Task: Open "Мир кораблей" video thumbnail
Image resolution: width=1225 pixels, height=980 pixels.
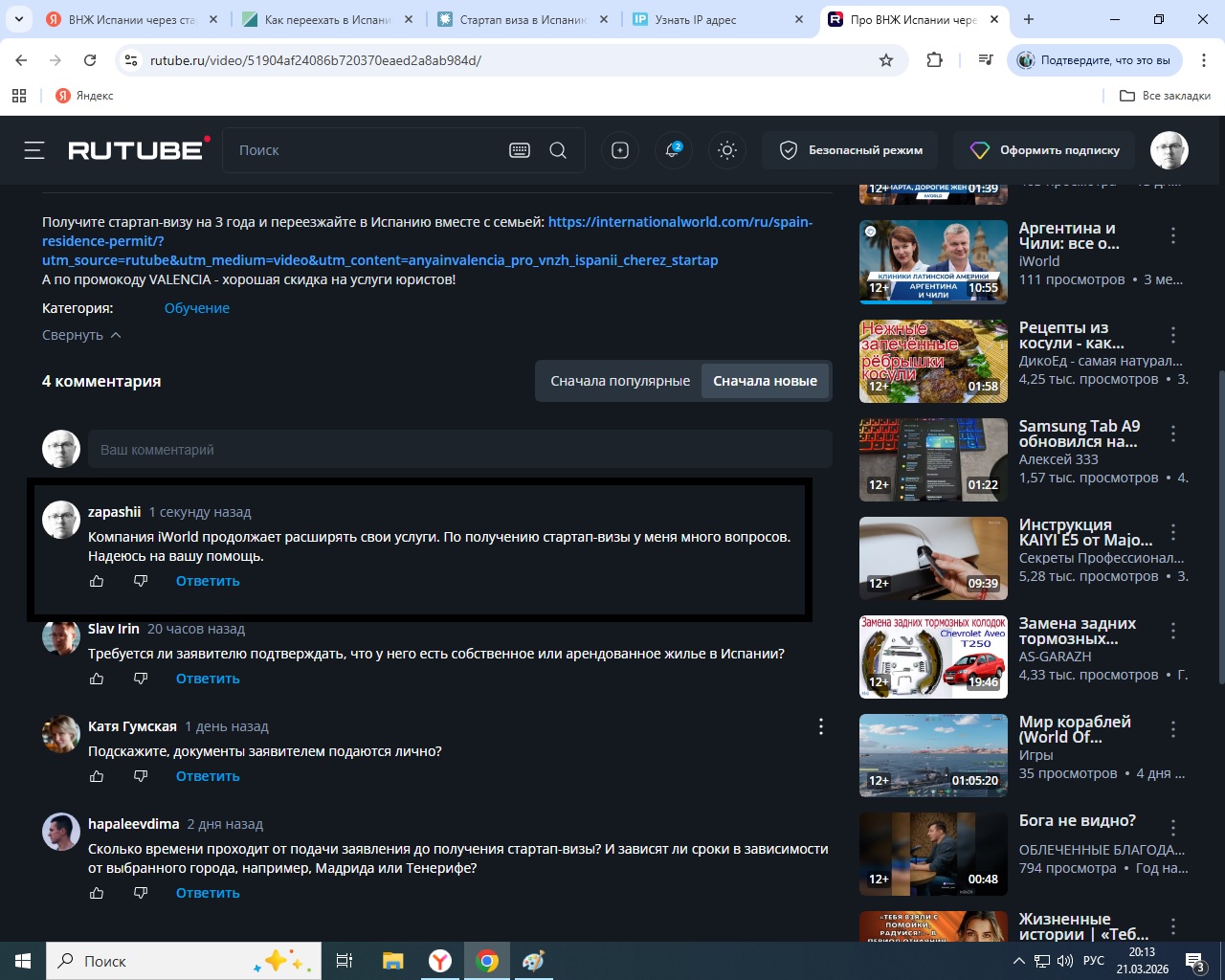Action: point(933,756)
